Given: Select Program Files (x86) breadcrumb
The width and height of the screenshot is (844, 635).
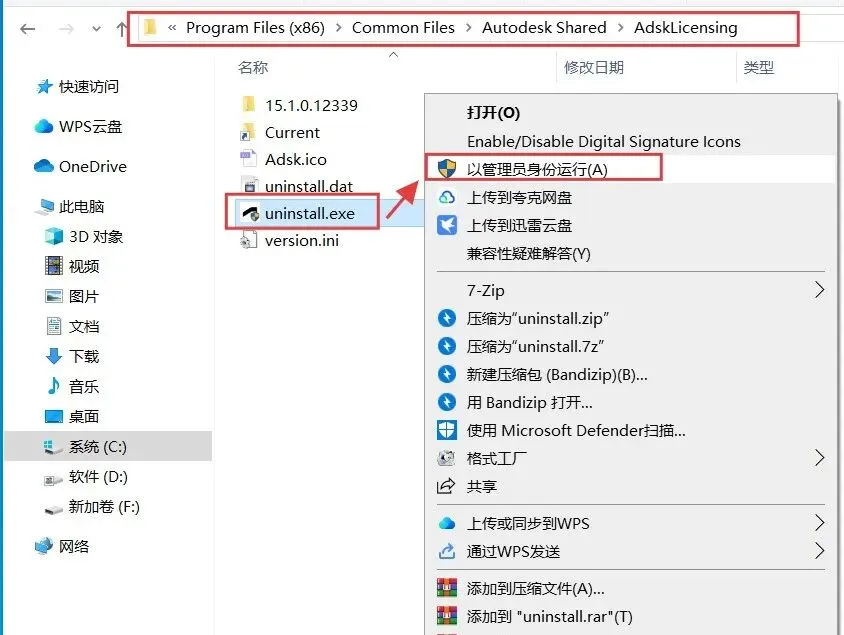Looking at the screenshot, I should click(255, 27).
